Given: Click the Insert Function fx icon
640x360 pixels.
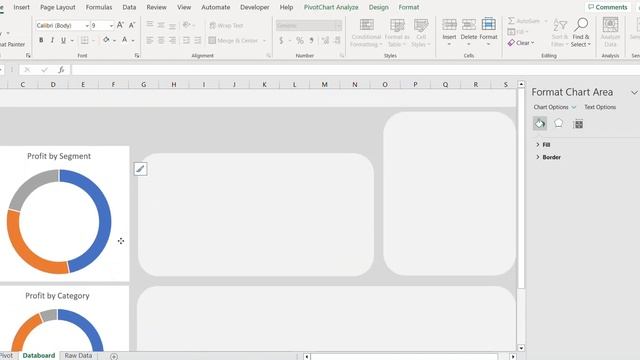Looking at the screenshot, I should point(61,70).
